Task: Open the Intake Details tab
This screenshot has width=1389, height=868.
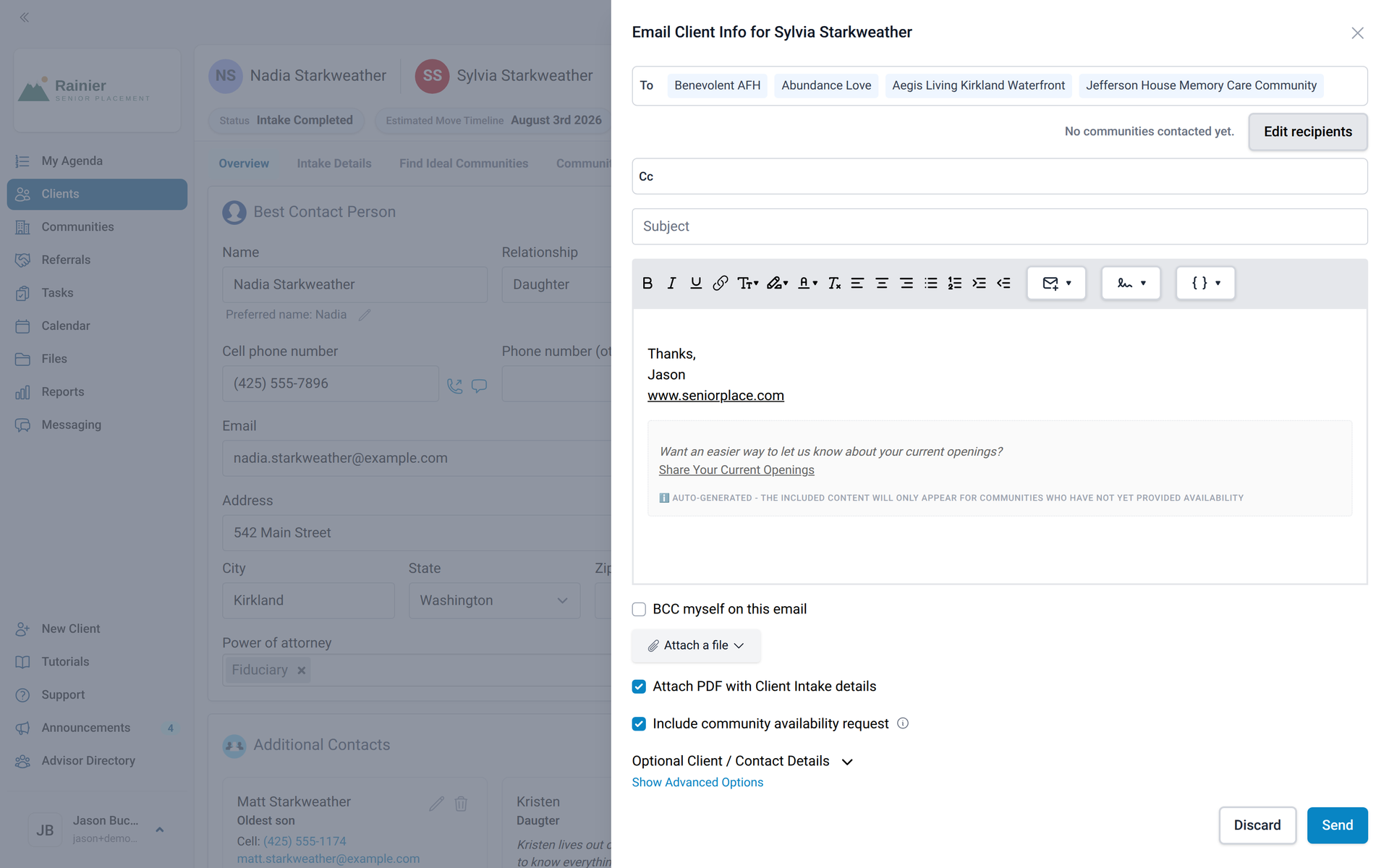Action: click(x=334, y=163)
